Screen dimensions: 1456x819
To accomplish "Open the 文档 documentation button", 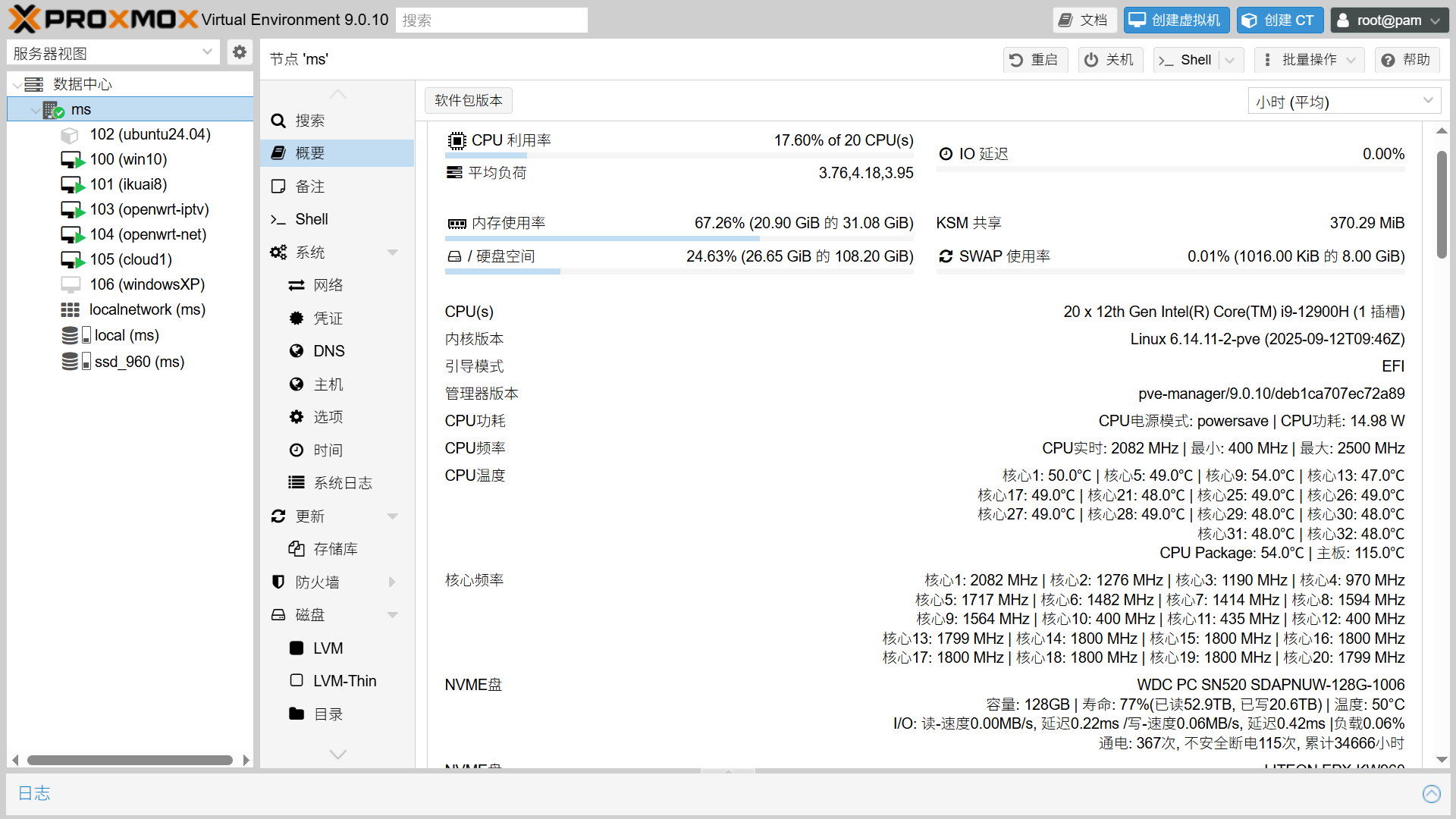I will pyautogui.click(x=1084, y=20).
